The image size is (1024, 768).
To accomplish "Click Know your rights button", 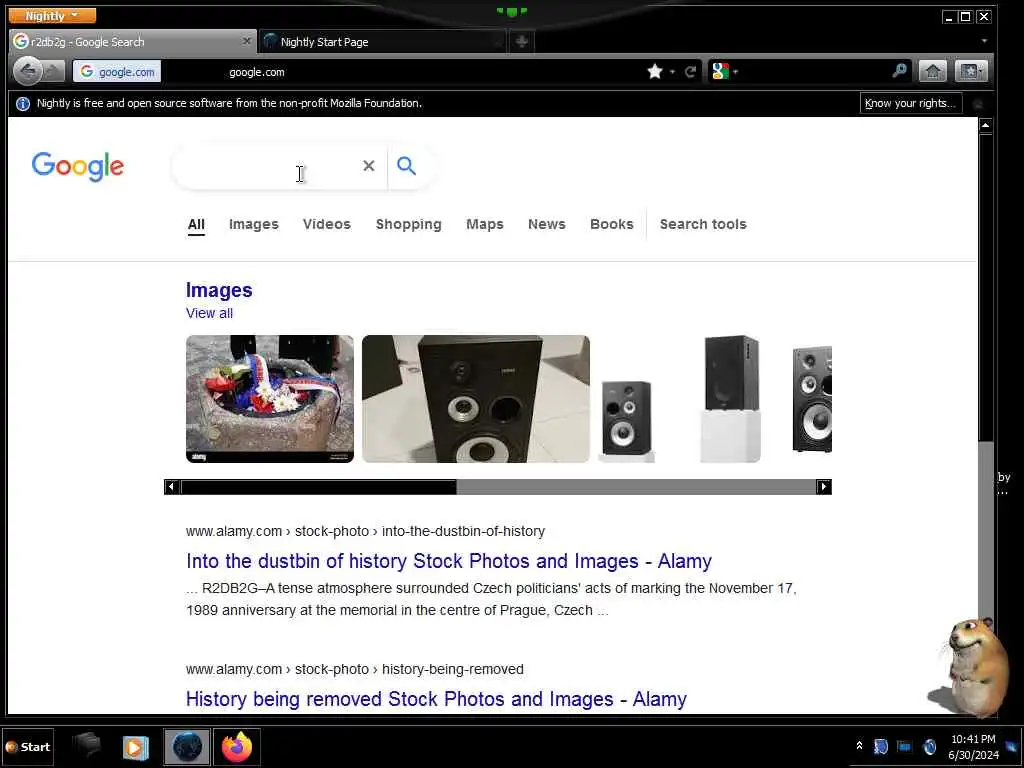I will pos(910,103).
